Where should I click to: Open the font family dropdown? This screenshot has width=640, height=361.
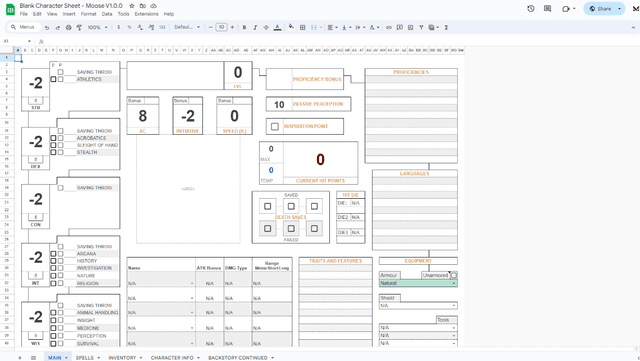[x=187, y=27]
